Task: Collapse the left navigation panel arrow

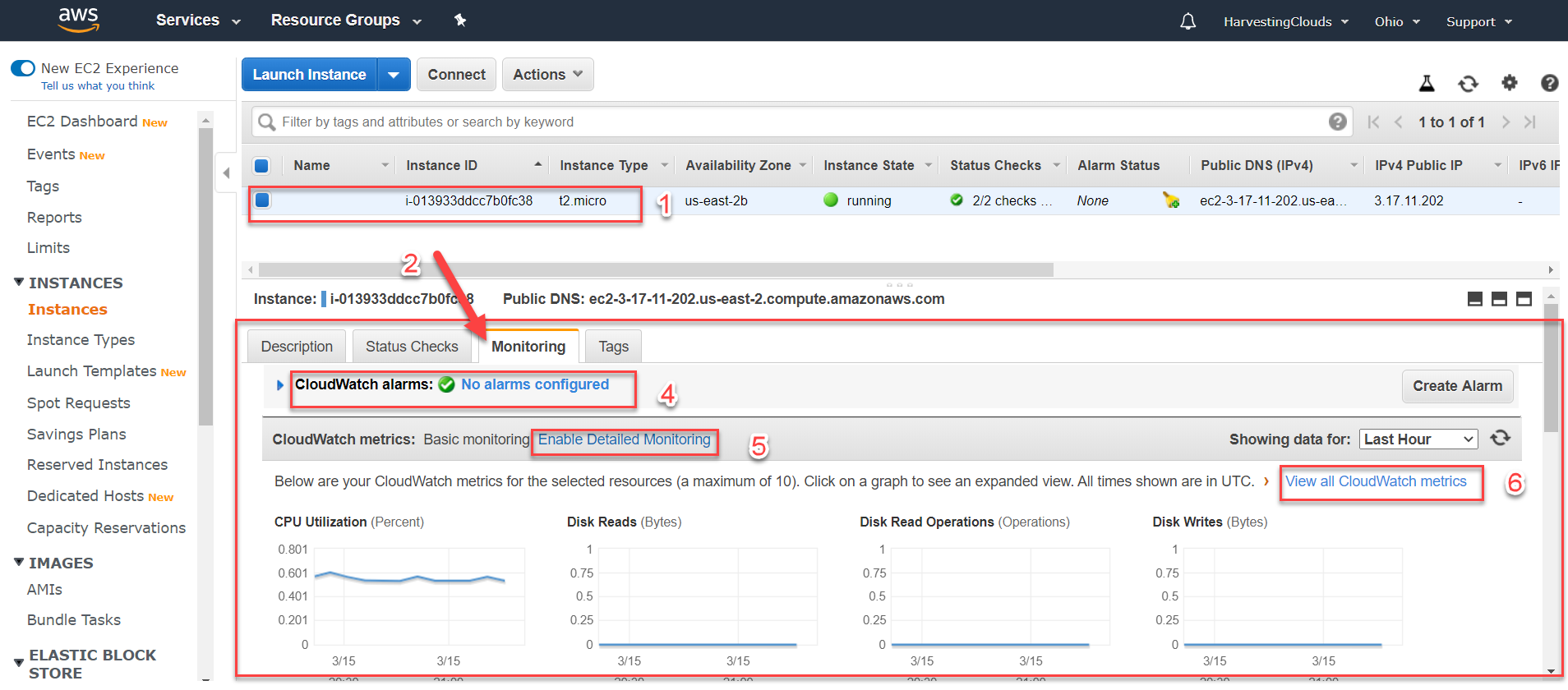Action: 226,172
